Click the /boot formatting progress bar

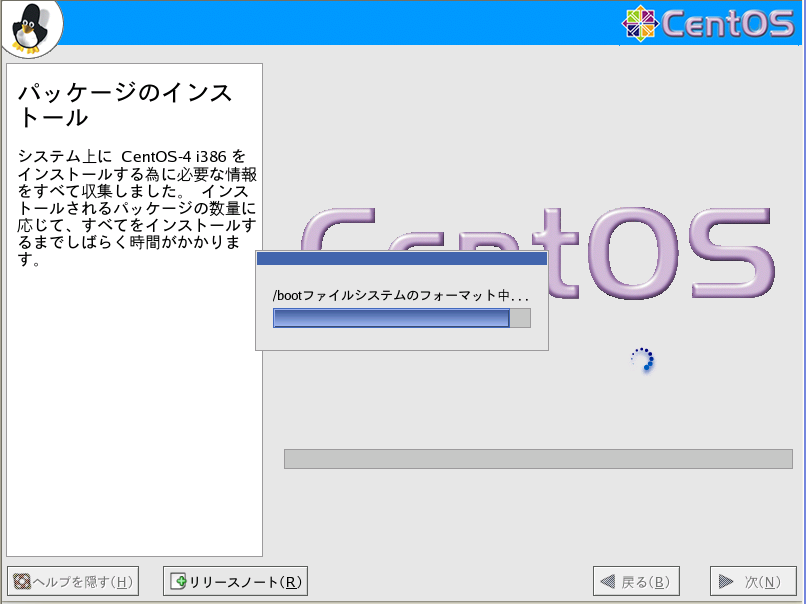click(402, 318)
